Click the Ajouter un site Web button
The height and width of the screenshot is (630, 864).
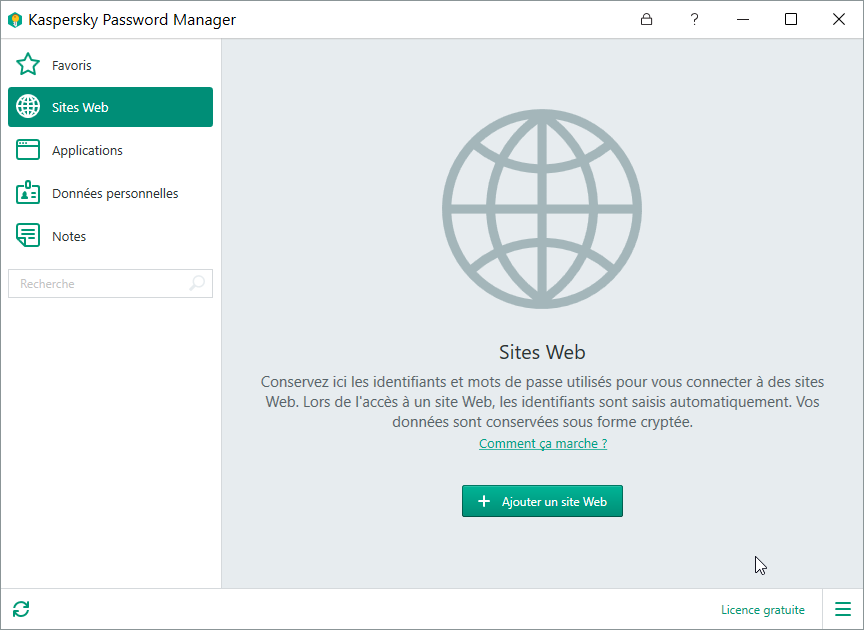[542, 501]
